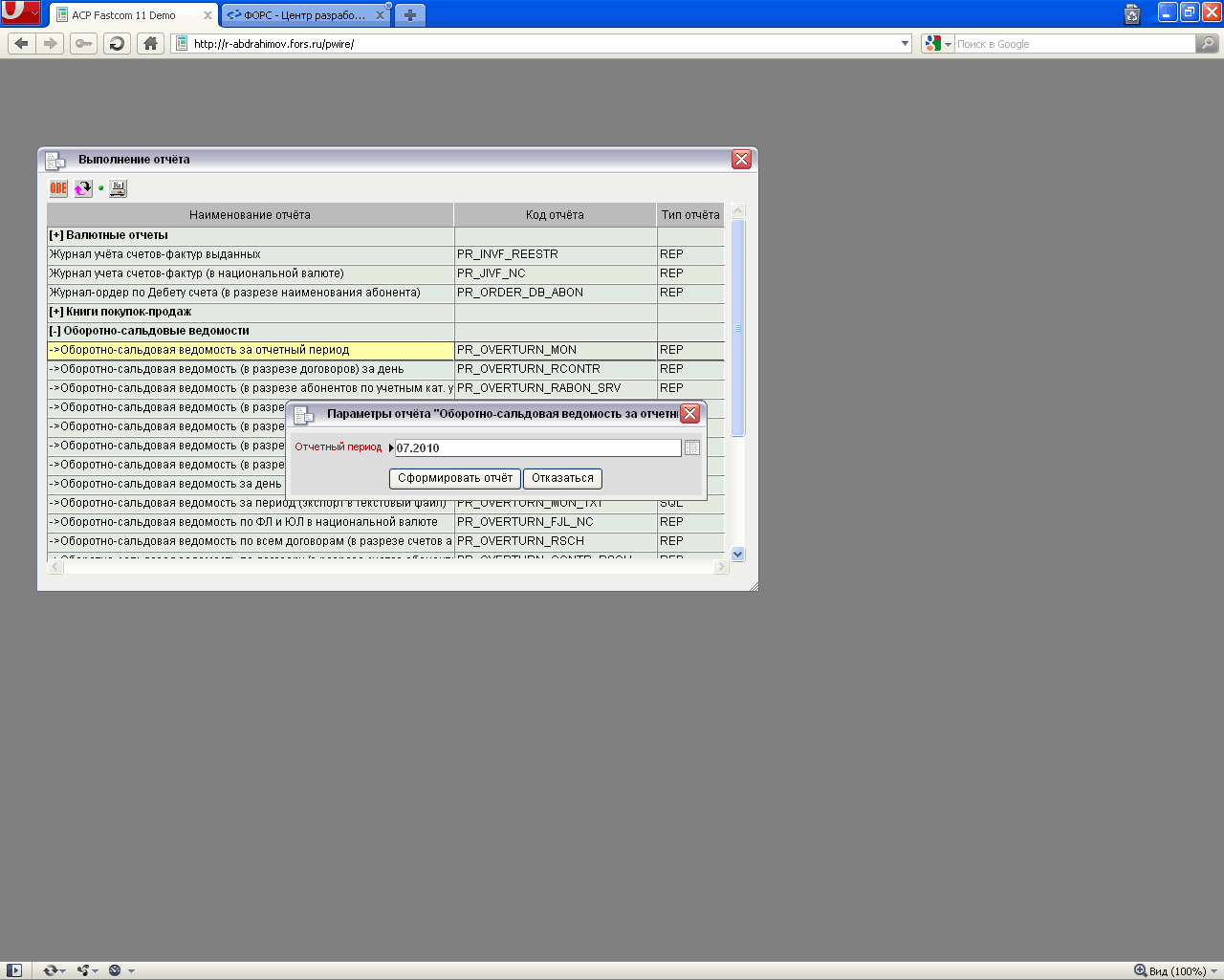This screenshot has height=980, width=1224.
Task: Click the Сформировать отчёт button
Action: [x=455, y=478]
